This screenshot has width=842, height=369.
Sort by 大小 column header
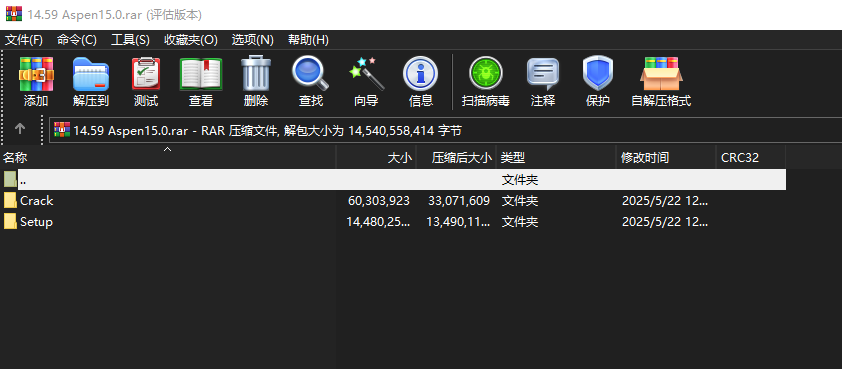(376, 157)
